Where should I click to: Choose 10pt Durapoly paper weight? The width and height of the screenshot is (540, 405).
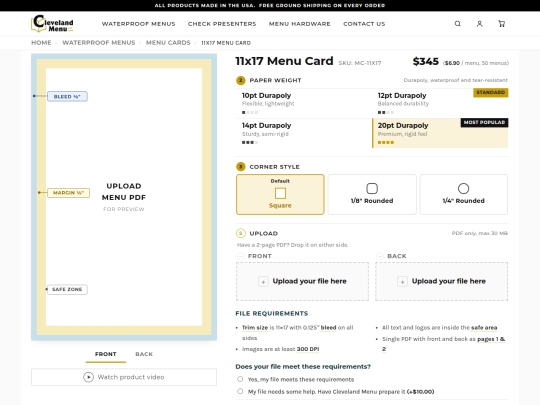pos(303,103)
